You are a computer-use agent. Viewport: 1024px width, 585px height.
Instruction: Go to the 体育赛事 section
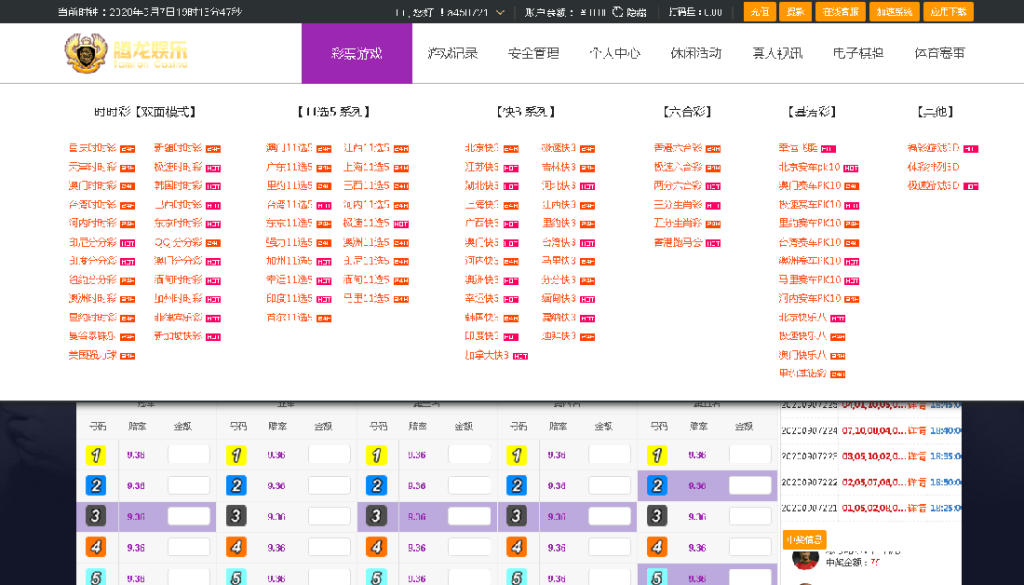940,53
